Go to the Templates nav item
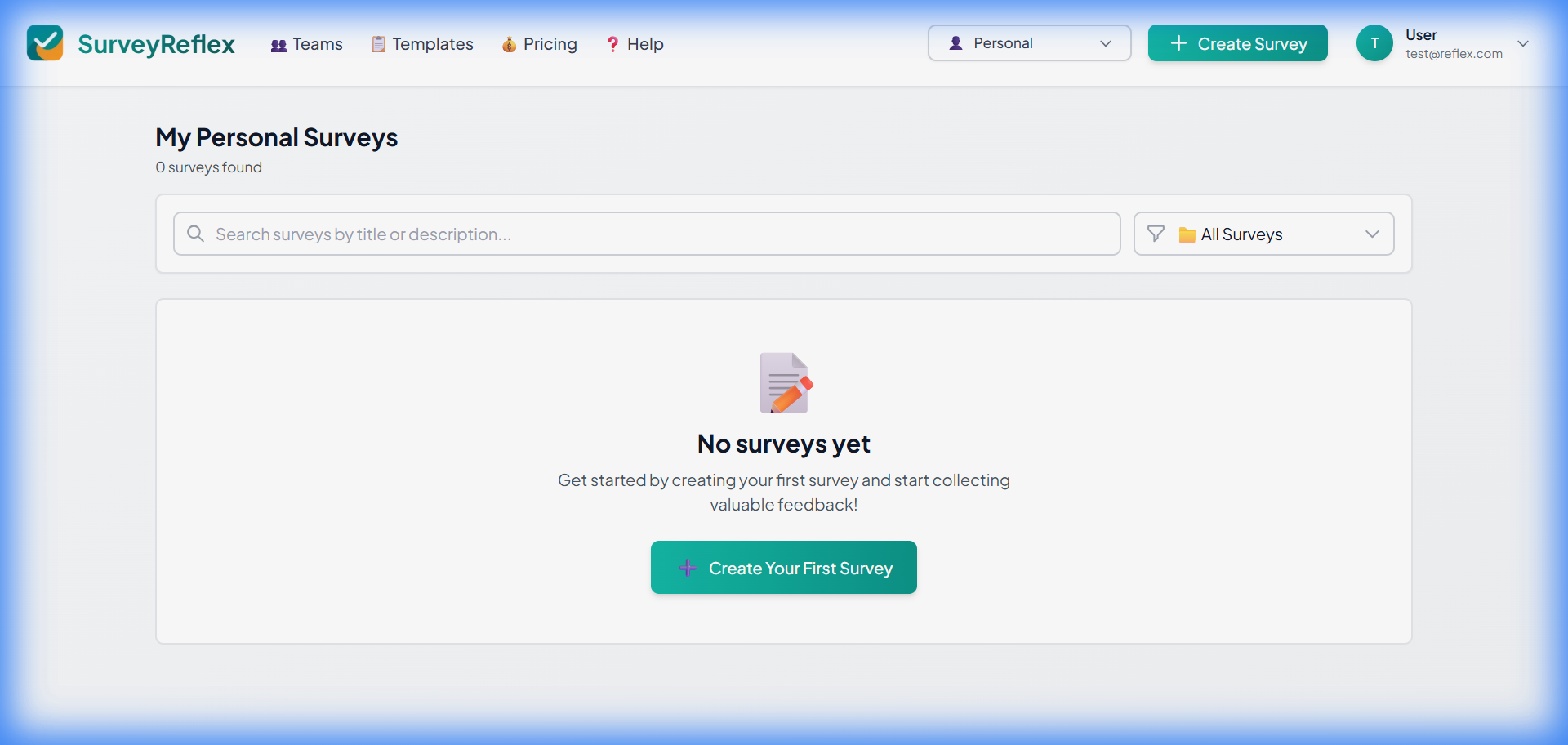 pyautogui.click(x=432, y=44)
